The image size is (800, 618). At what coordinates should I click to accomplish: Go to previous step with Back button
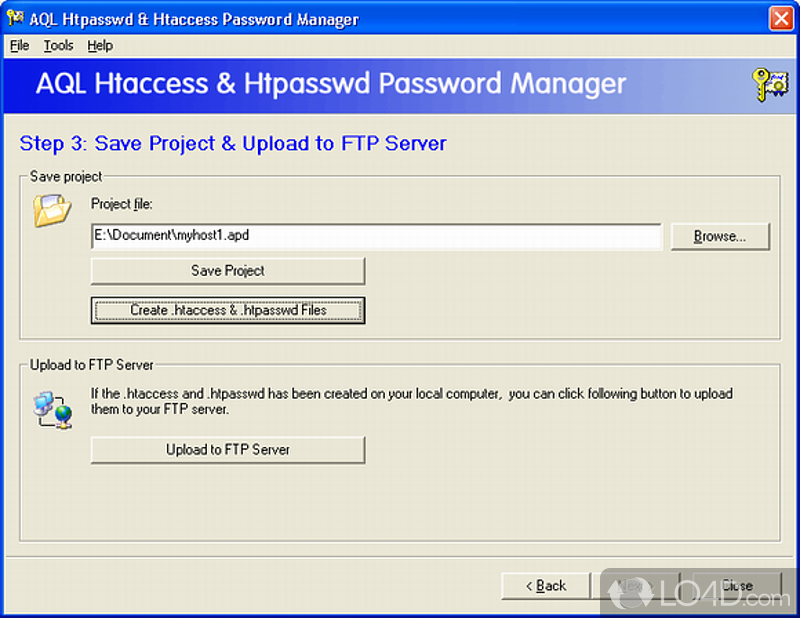(545, 585)
